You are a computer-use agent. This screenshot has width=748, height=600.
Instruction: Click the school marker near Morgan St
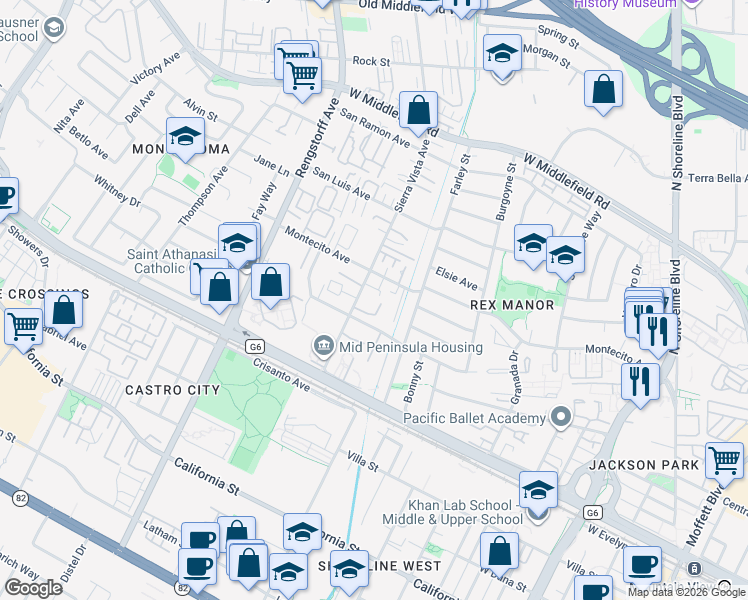(502, 54)
